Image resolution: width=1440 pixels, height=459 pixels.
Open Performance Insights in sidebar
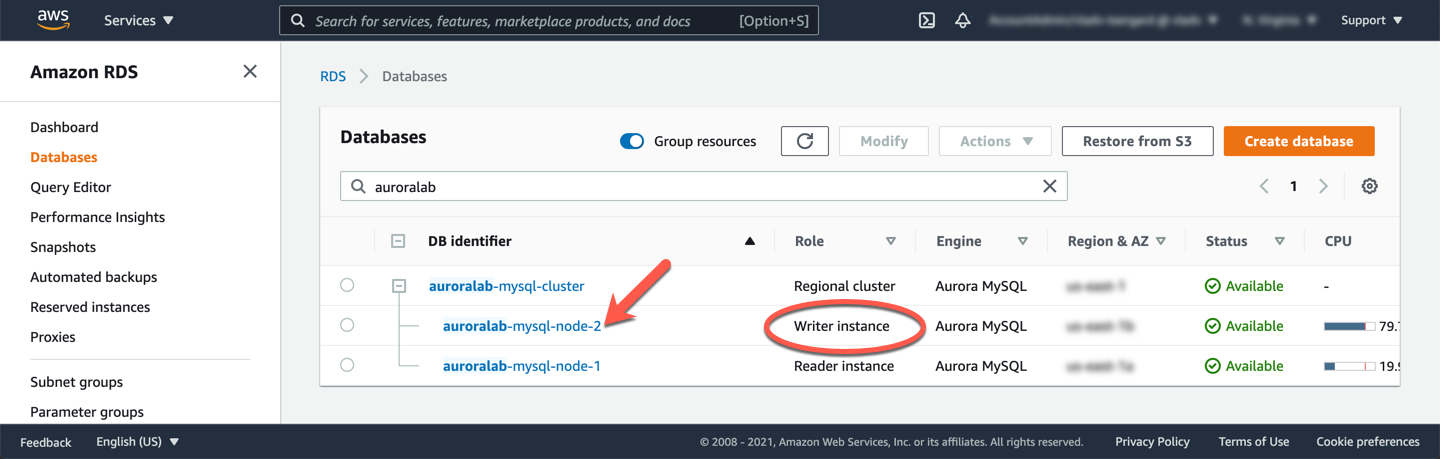coord(97,217)
